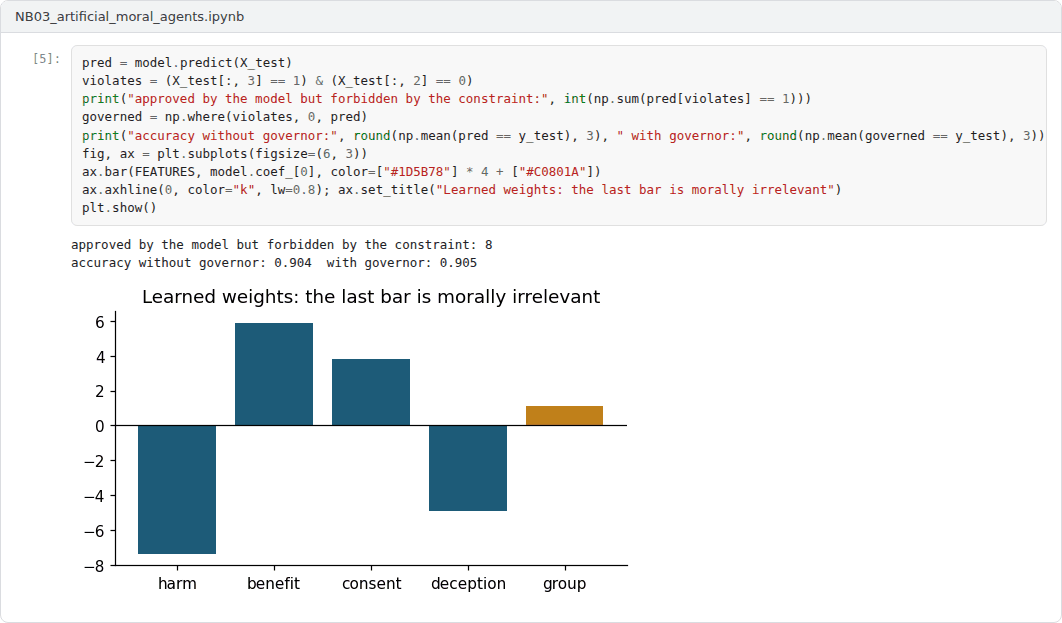Viewport: 1062px width, 623px height.
Task: Place cursor on pred = model.predict line
Action: 187,62
